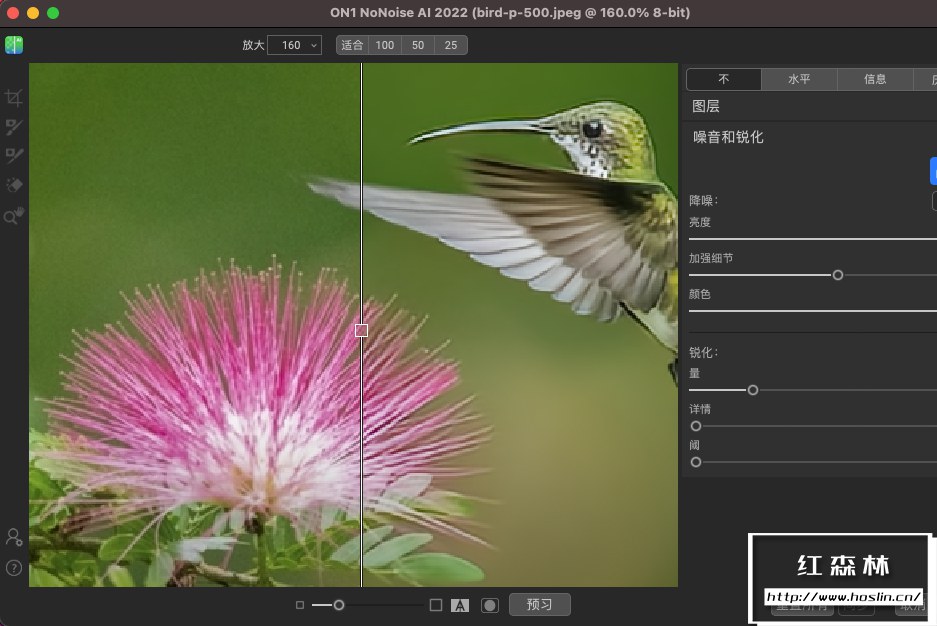Toggle the mask overlay circle button
Screen dimensions: 937x626
489,605
